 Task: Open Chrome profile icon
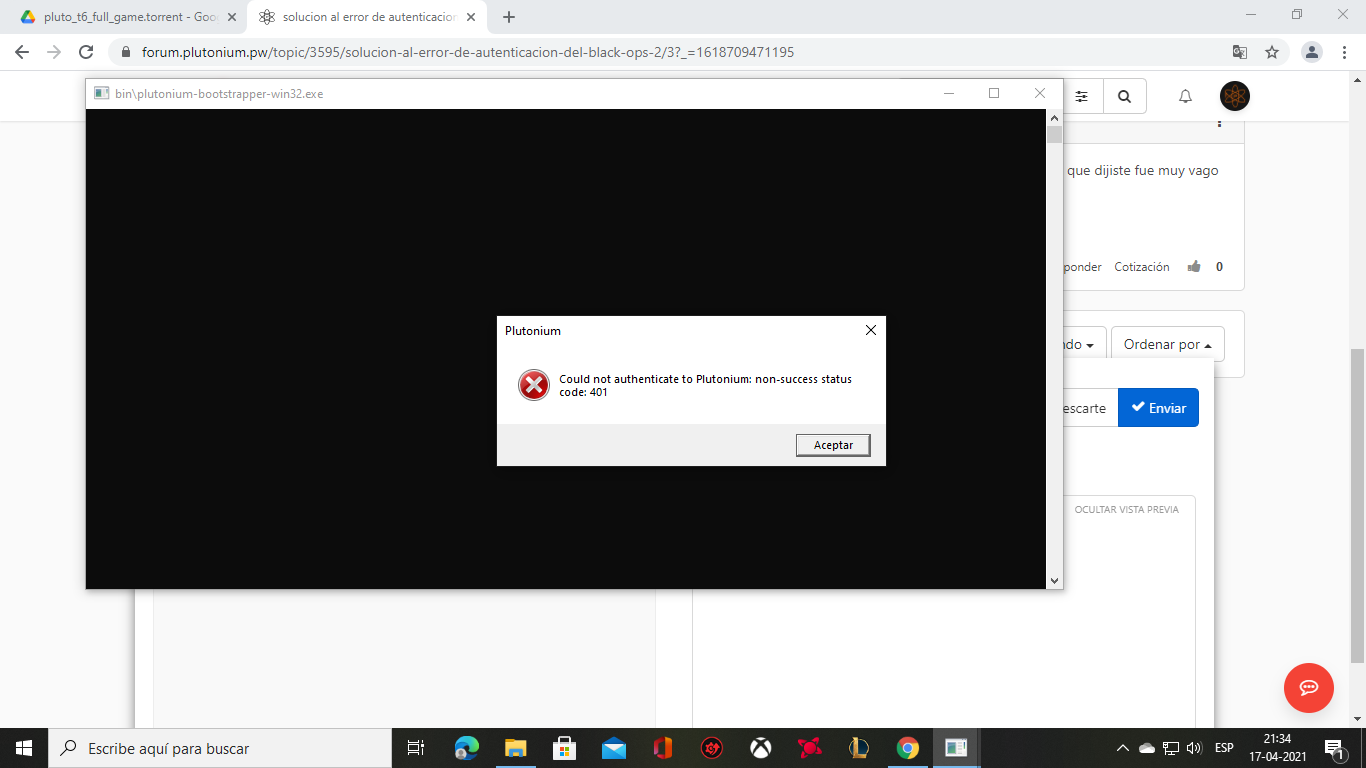(1312, 52)
